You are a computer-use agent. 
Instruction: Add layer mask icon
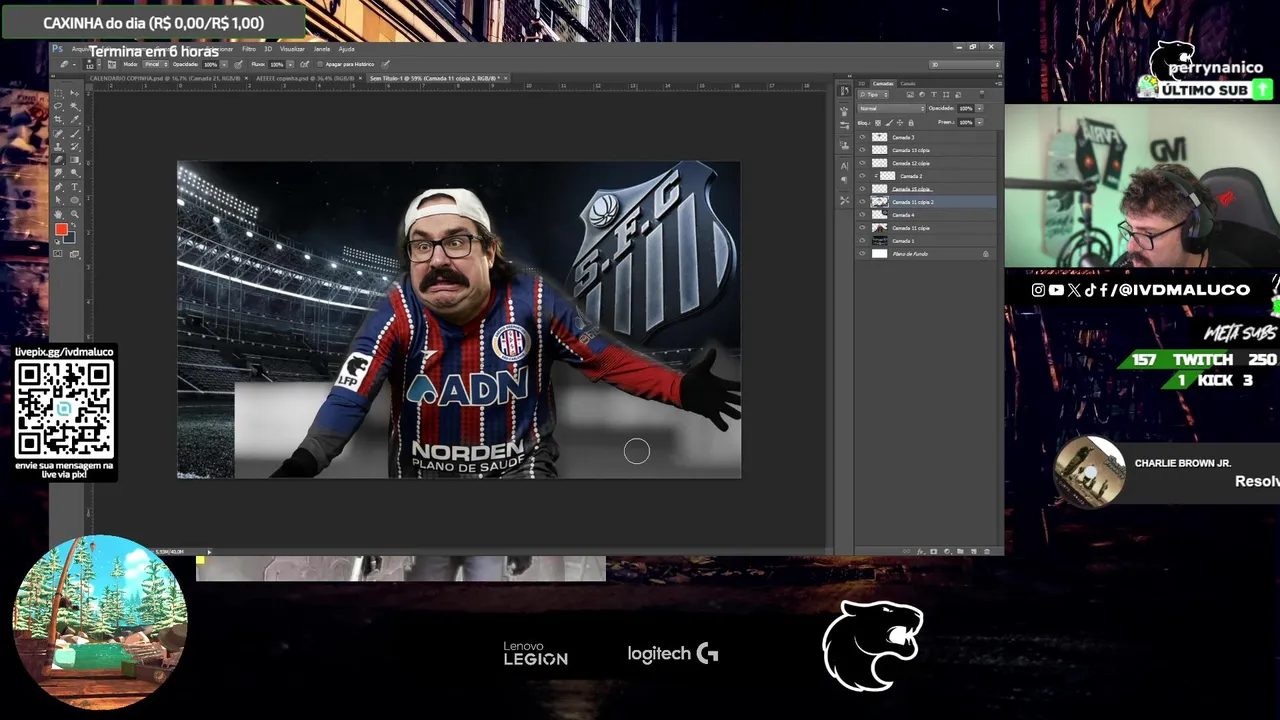(x=934, y=552)
